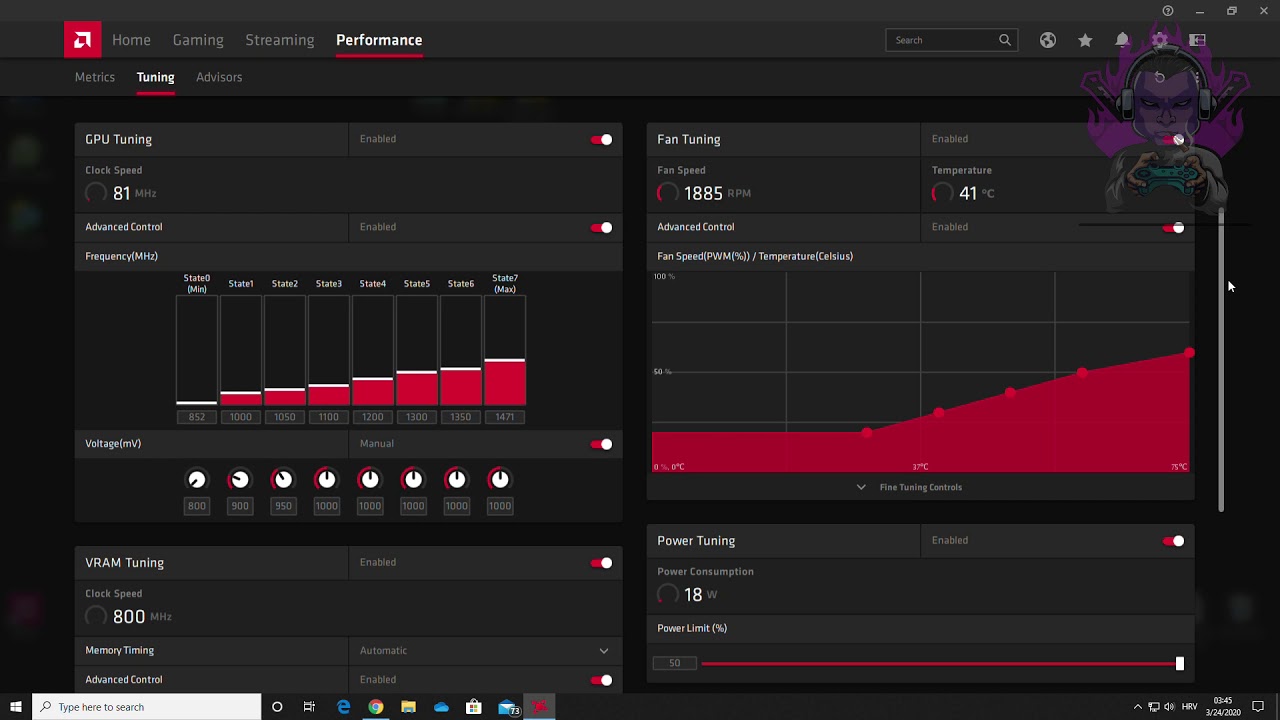Screen dimensions: 1280x720
Task: Click the HRV language indicator
Action: [x=1190, y=707]
